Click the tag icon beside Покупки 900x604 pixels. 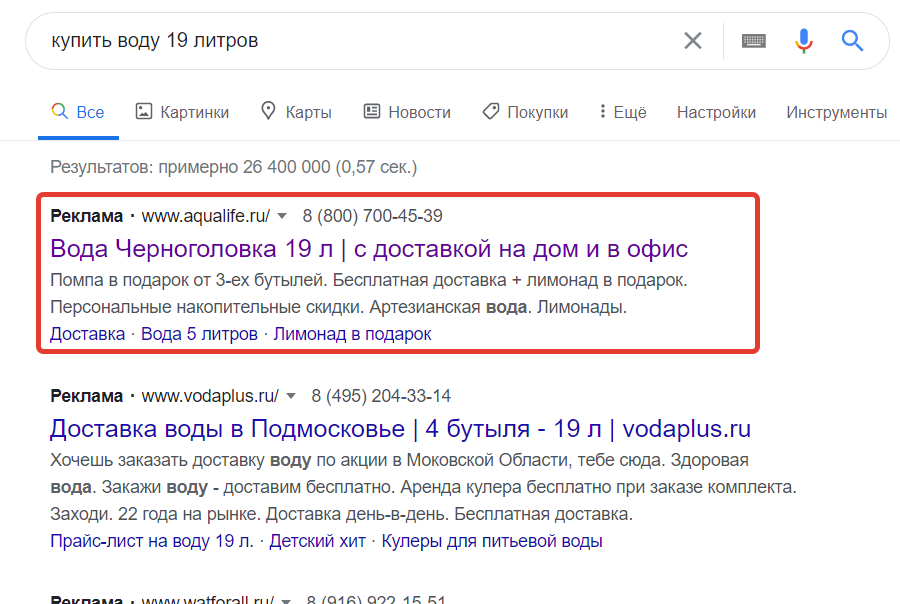tap(489, 111)
